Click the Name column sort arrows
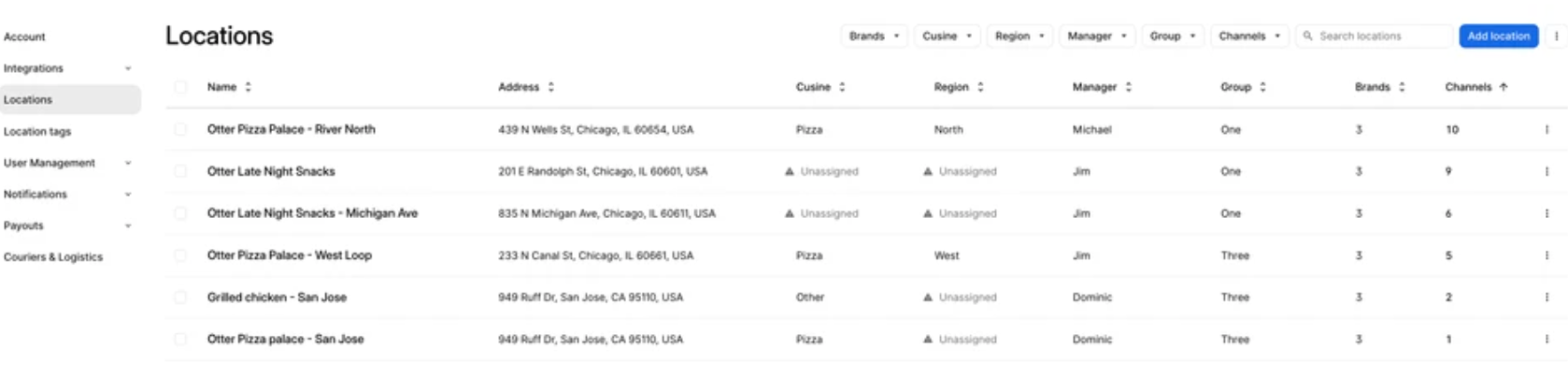This screenshot has height=378, width=1568. [249, 87]
